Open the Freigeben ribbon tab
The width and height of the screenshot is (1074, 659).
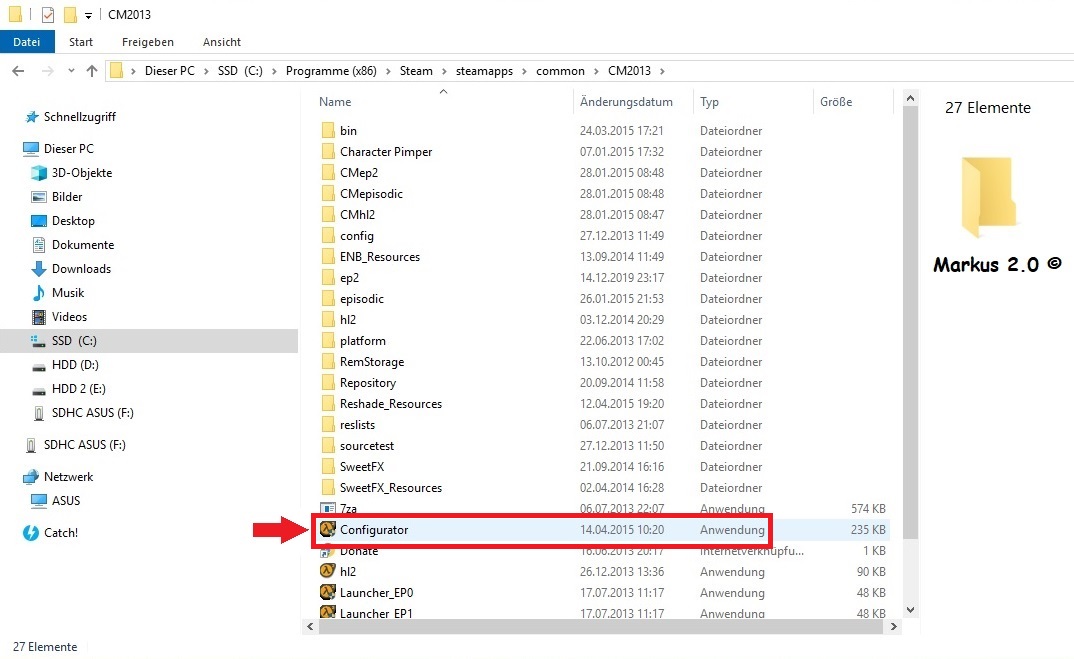(x=148, y=42)
